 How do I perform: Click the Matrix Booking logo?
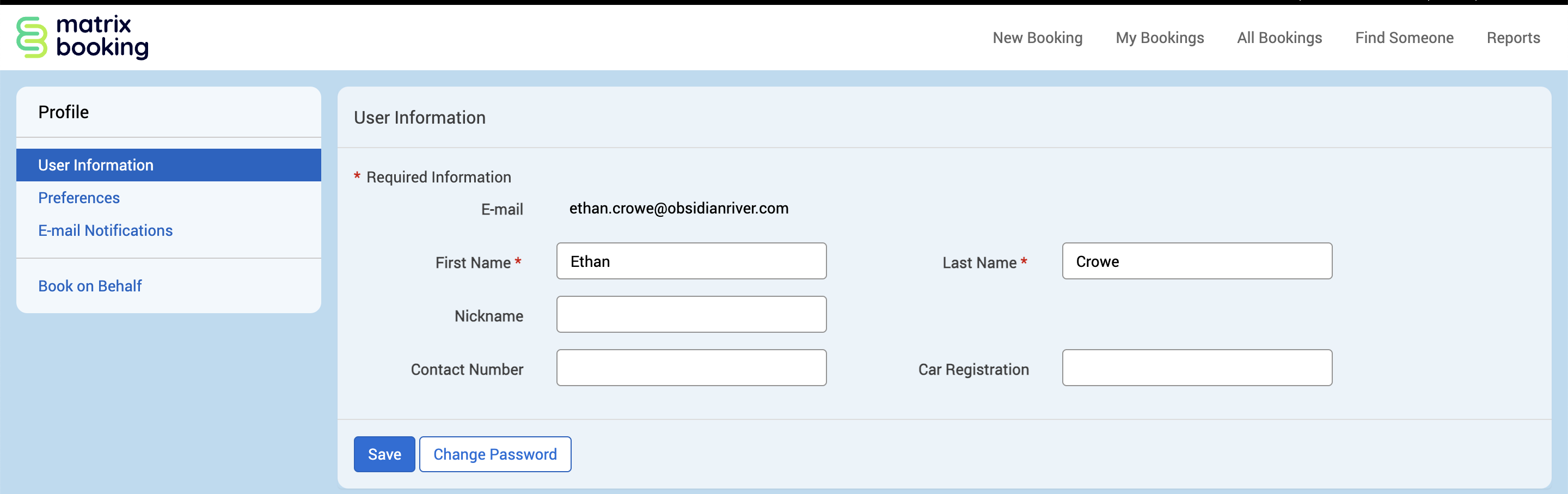click(x=83, y=38)
